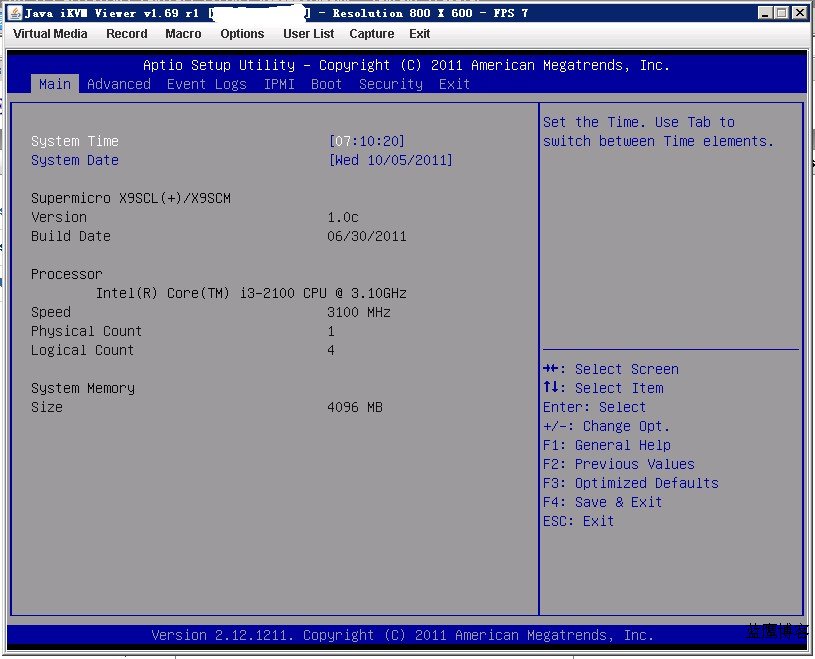Select the System Time label
The image size is (815, 659).
click(75, 141)
